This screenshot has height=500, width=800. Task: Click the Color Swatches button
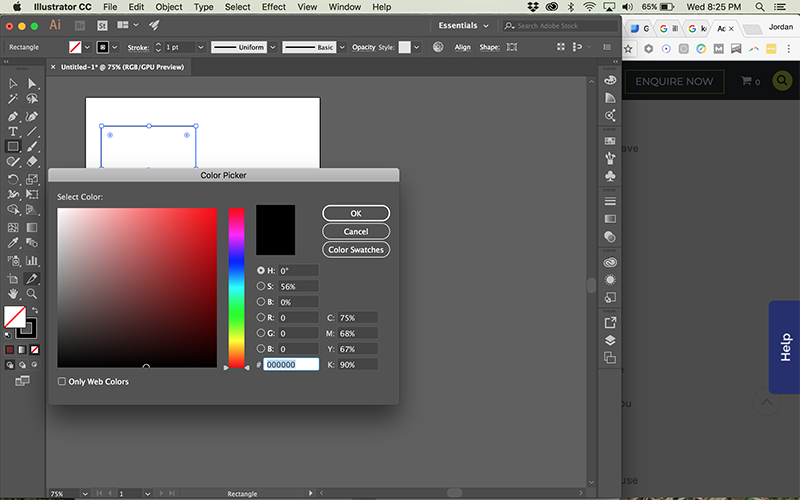coord(356,249)
